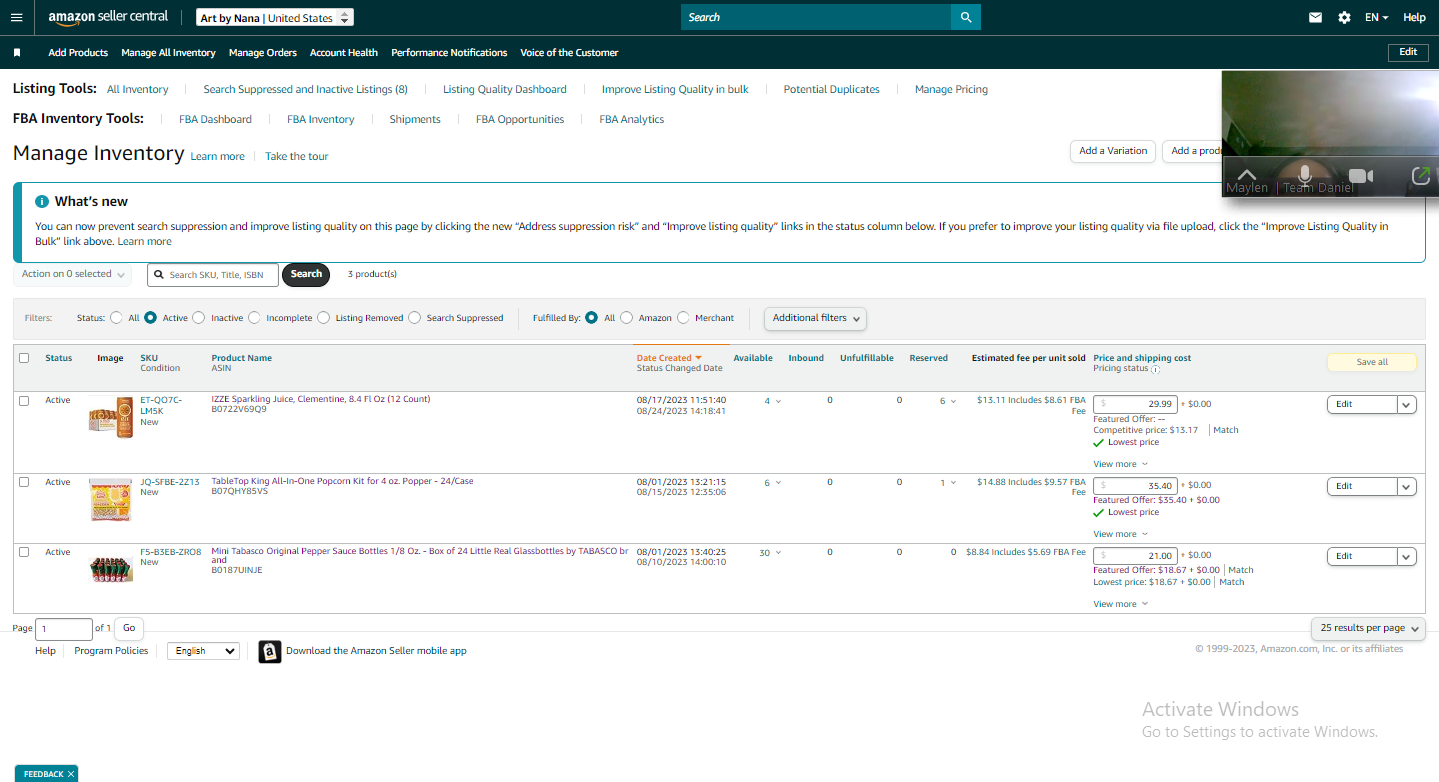Select the IZZE Sparkling Juice row checkbox

tap(24, 400)
